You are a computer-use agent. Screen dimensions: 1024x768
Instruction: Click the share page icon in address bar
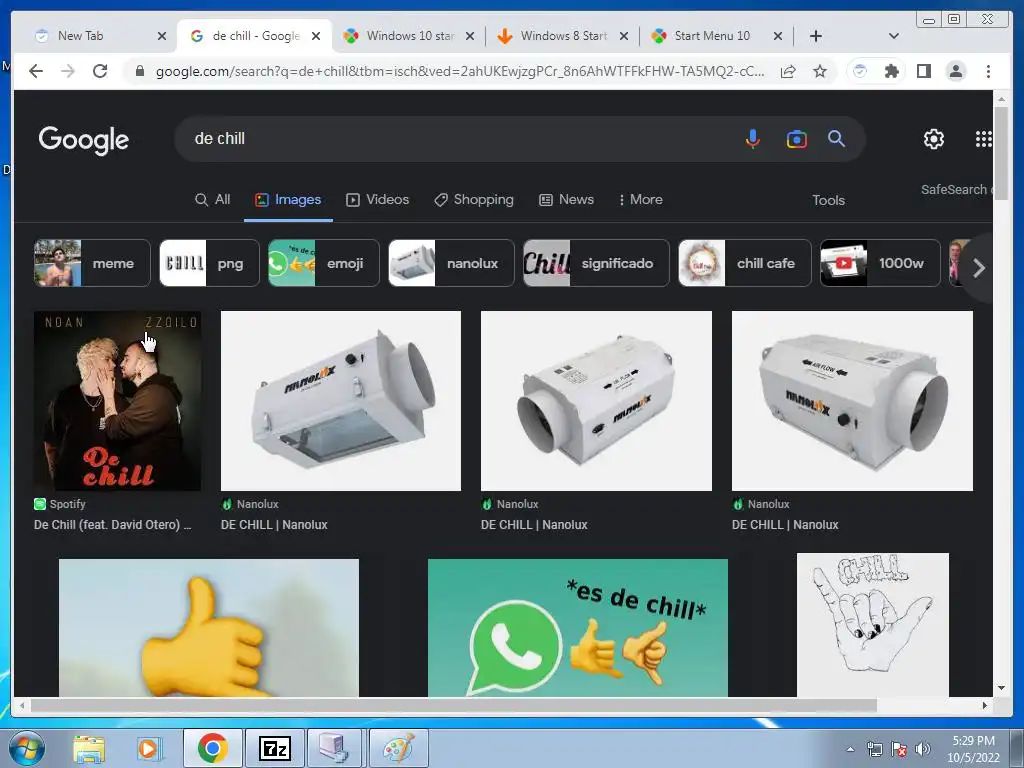pos(788,71)
